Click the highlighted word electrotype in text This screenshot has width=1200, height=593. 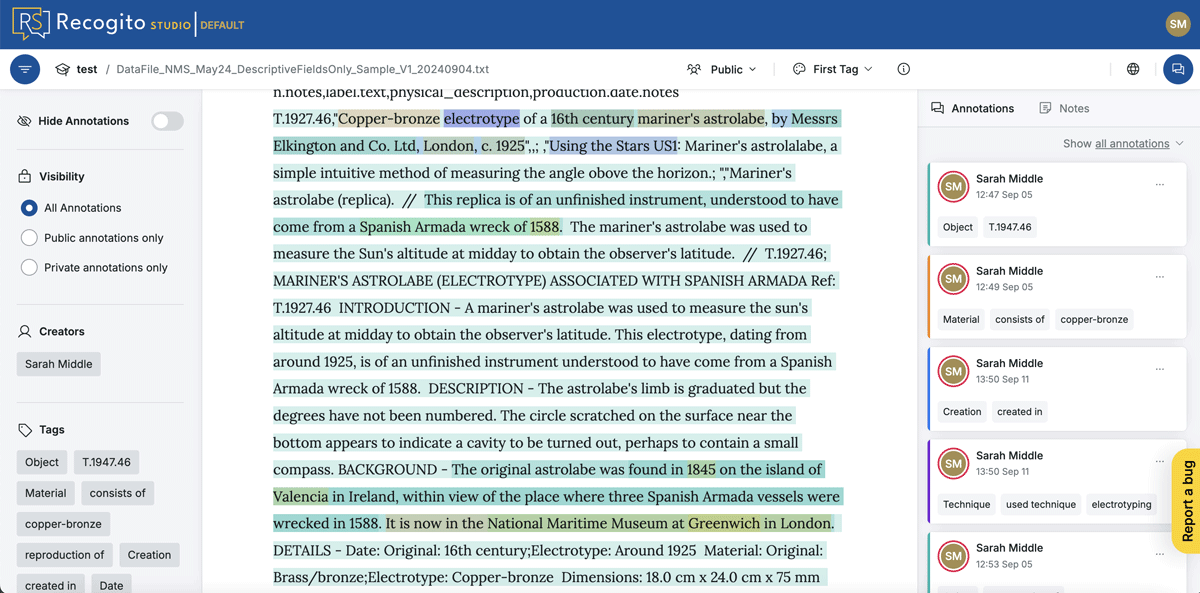click(x=481, y=119)
